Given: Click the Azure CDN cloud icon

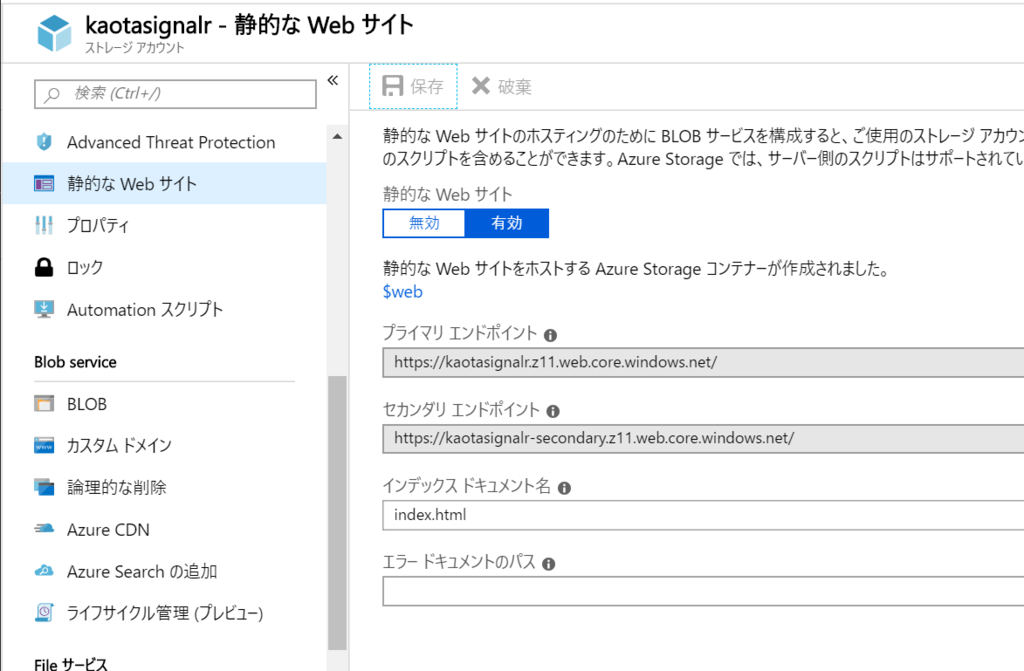Looking at the screenshot, I should pos(44,529).
